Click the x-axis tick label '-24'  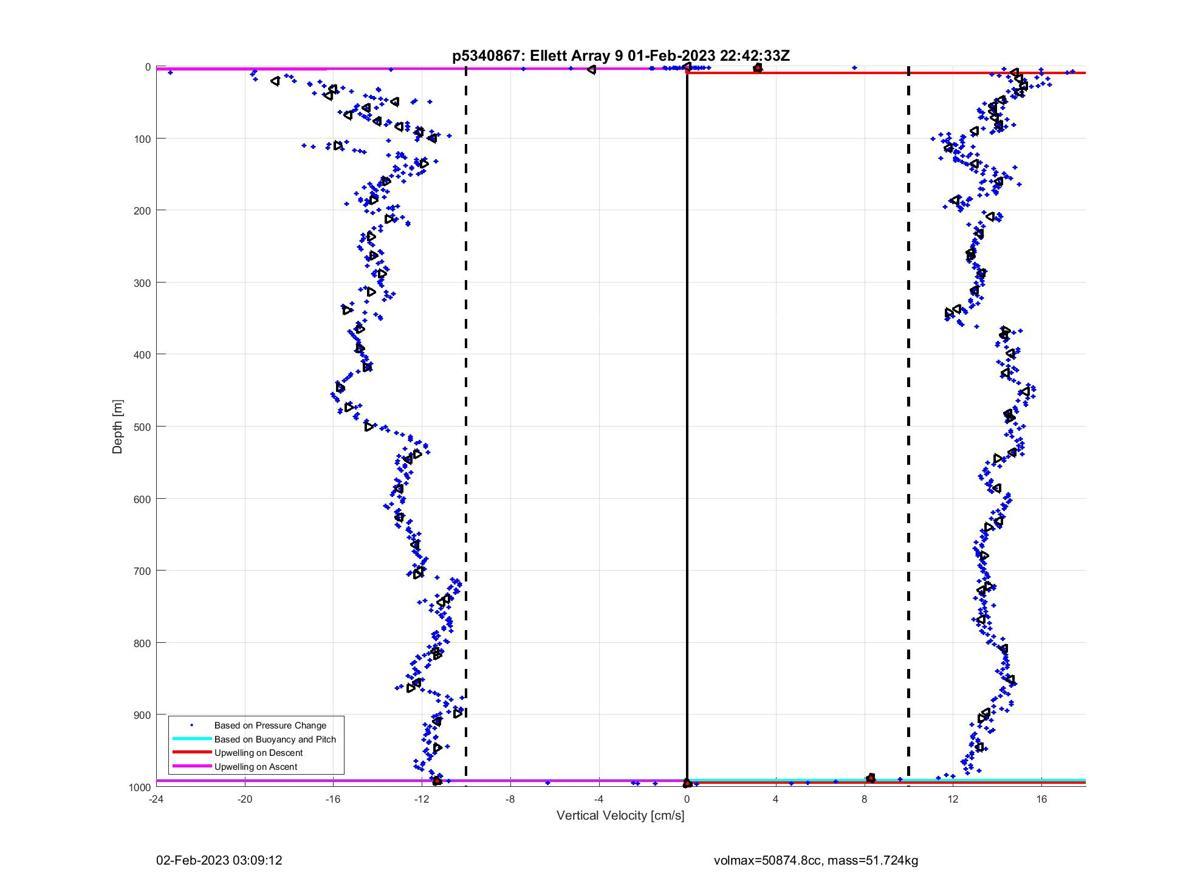point(156,799)
